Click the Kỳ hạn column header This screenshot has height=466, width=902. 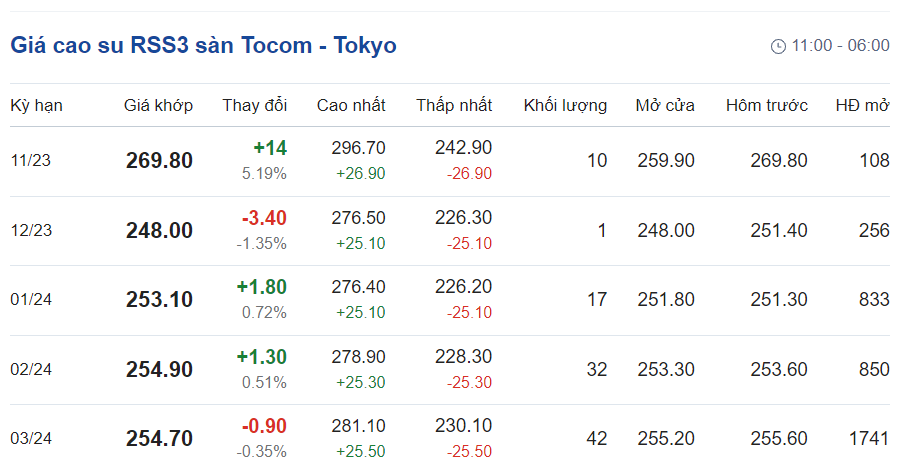36,105
